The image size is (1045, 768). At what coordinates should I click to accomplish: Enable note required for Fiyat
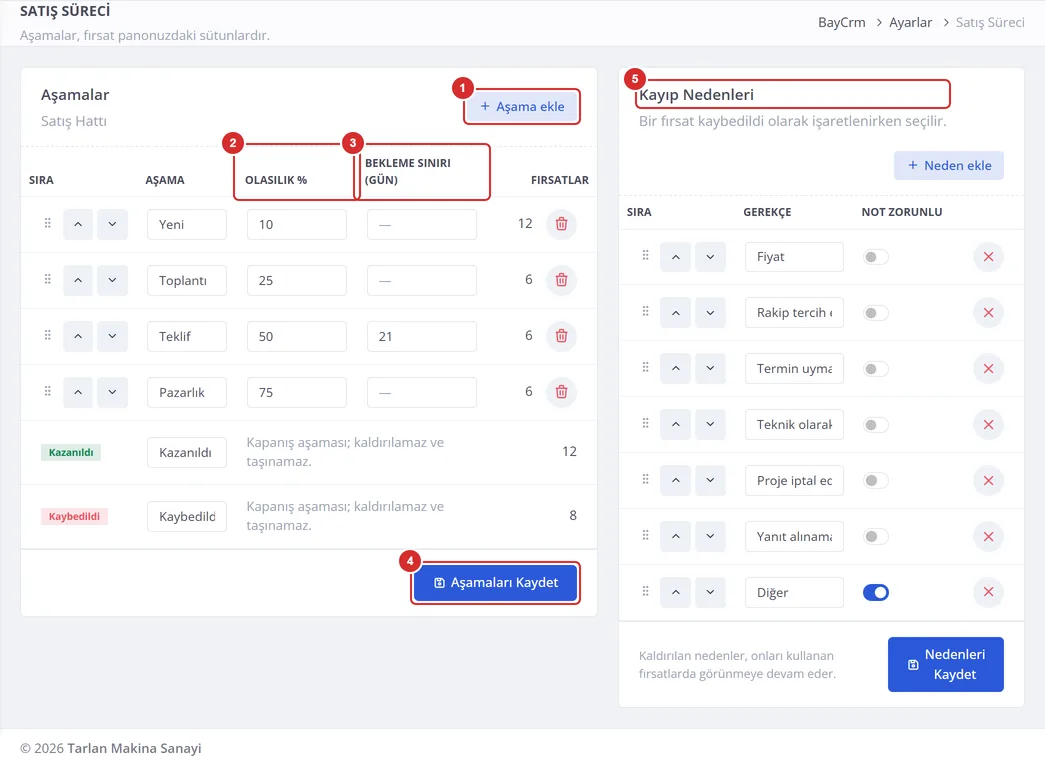tap(876, 257)
